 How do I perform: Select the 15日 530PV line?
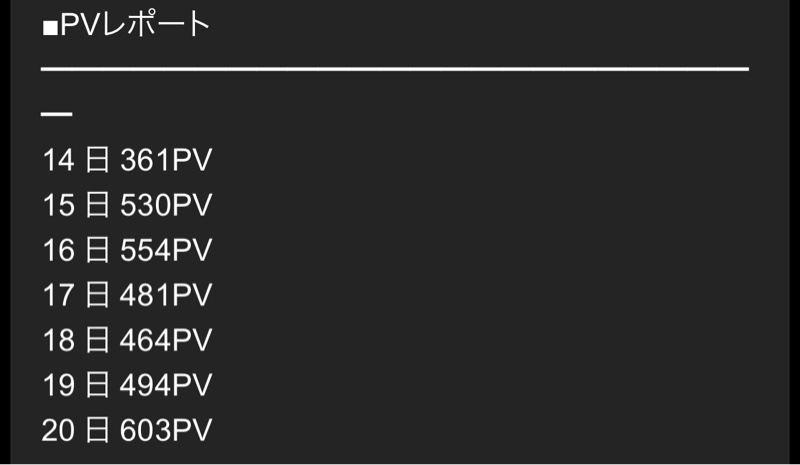127,205
